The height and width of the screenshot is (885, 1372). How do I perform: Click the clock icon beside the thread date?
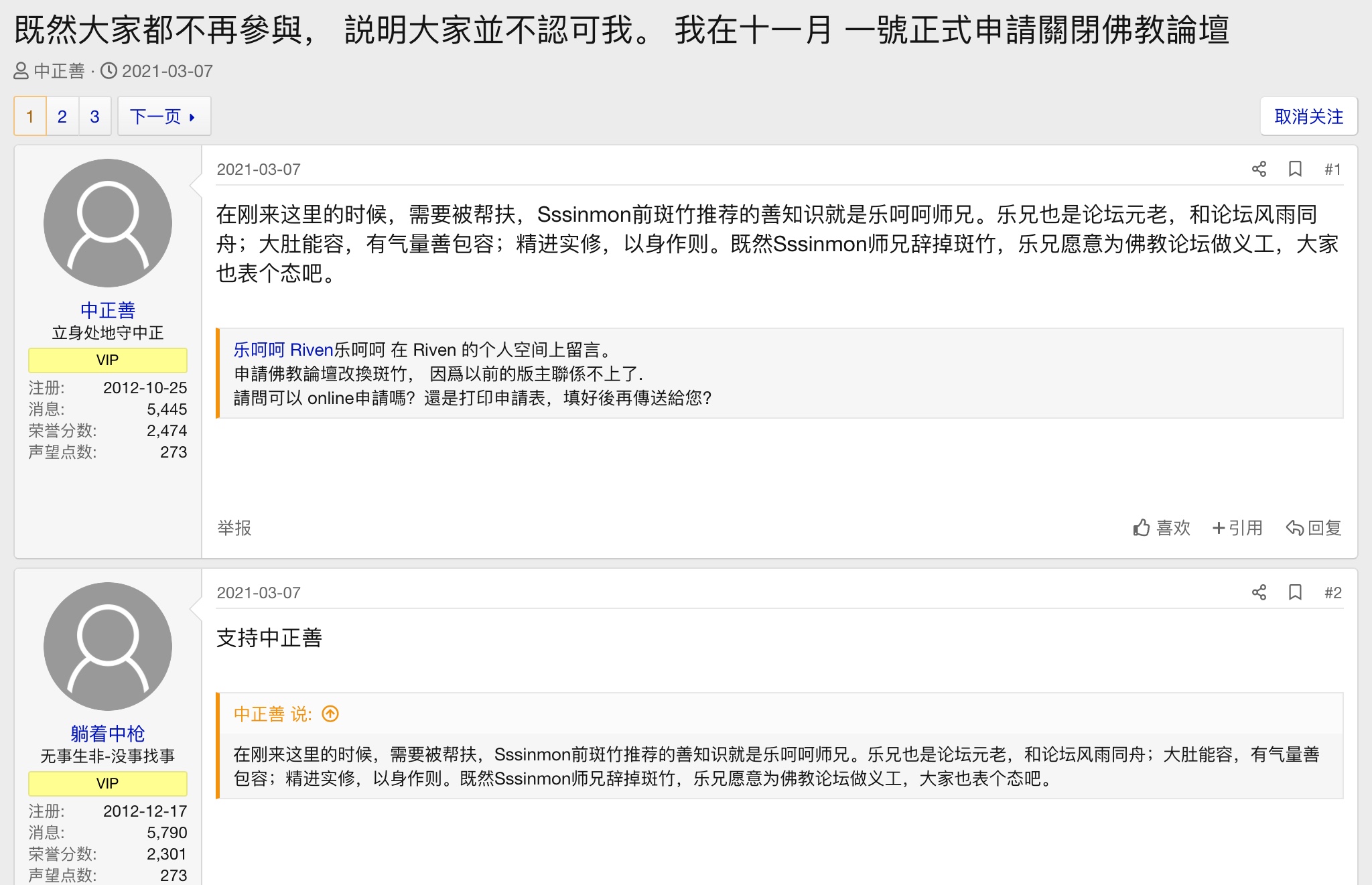[109, 71]
